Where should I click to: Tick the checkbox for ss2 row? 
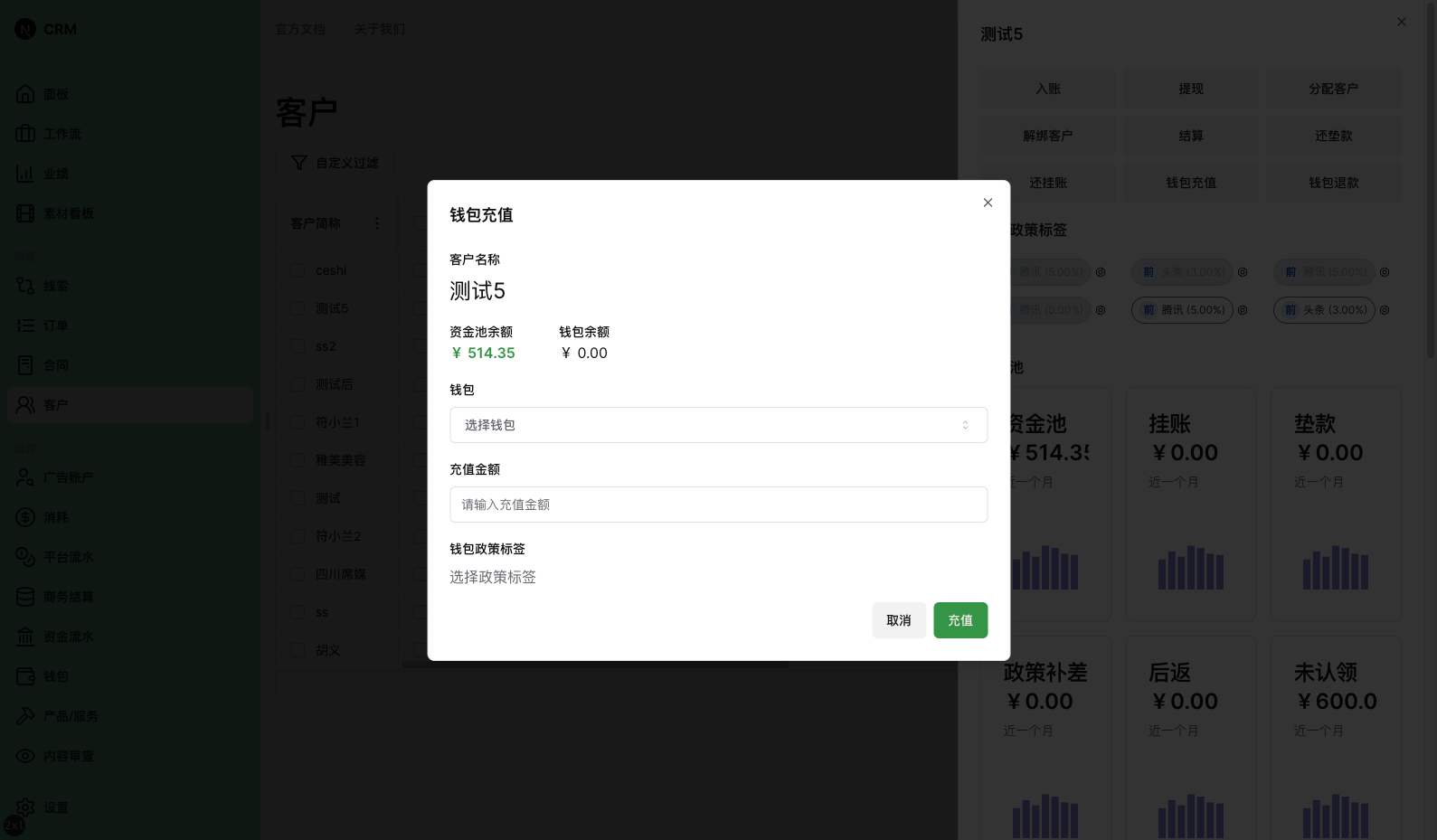298,346
